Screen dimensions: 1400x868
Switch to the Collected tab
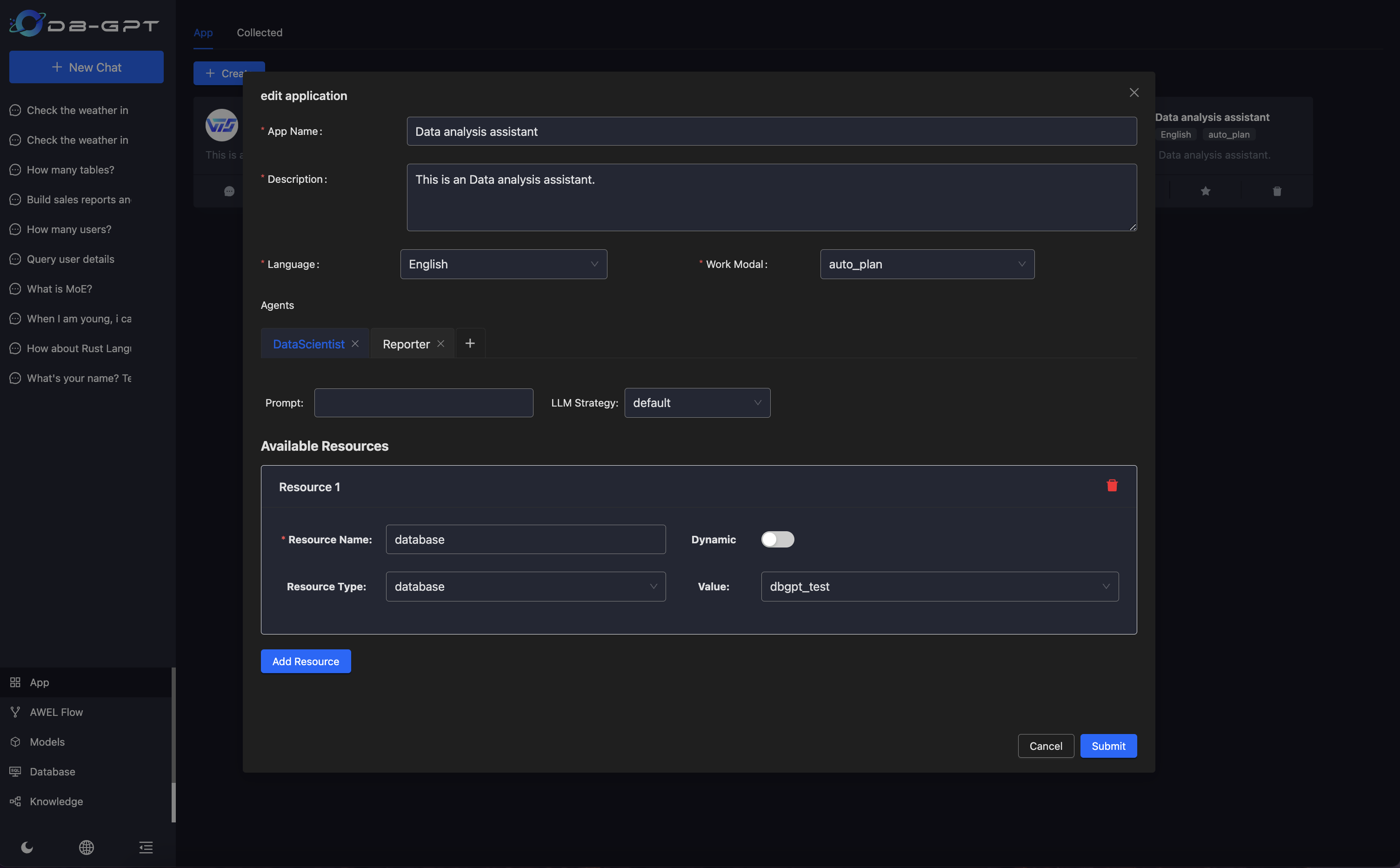pyautogui.click(x=260, y=33)
